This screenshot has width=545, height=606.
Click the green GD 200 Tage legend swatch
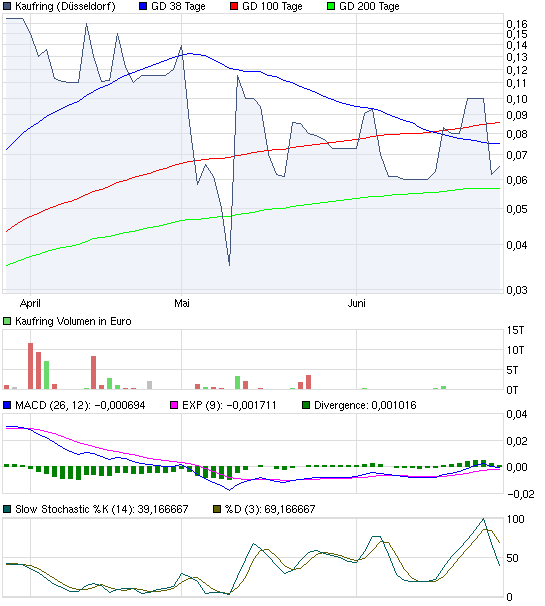pyautogui.click(x=331, y=6)
